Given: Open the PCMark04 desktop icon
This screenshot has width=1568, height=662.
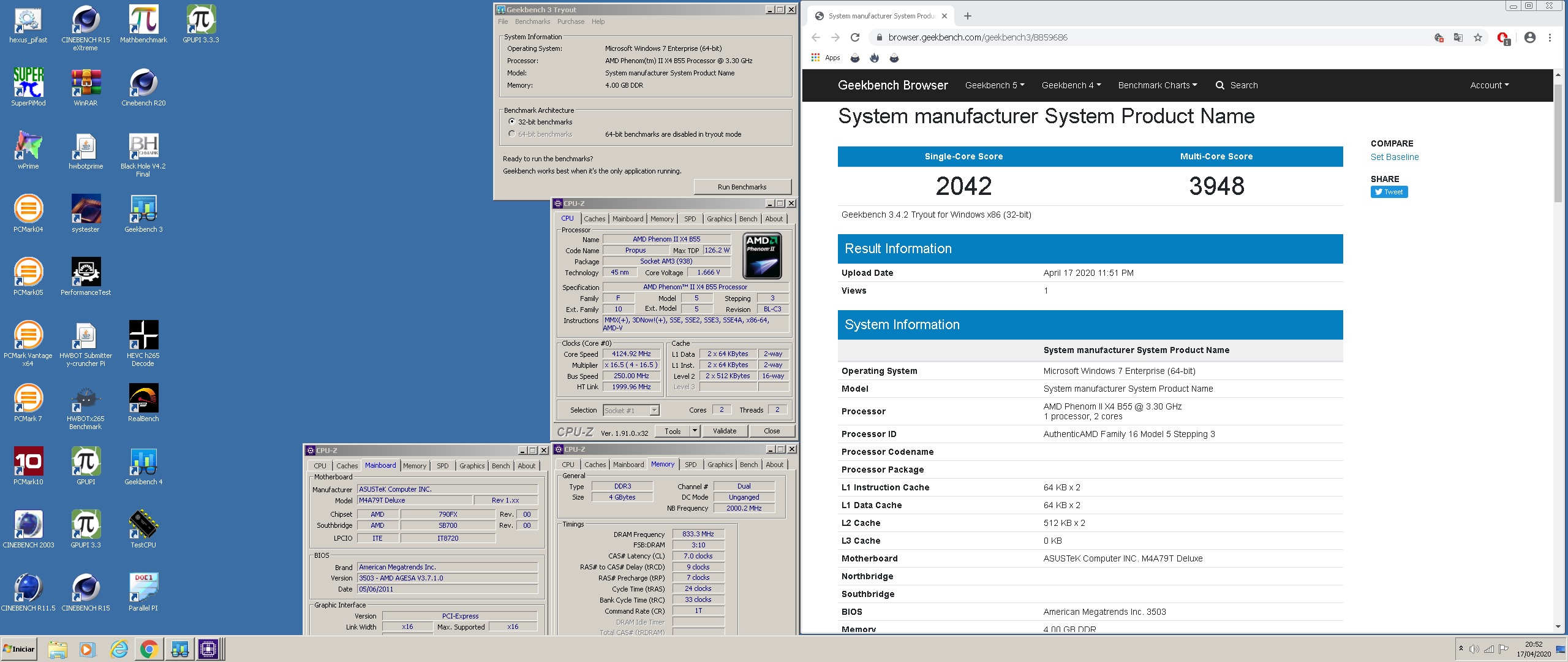Looking at the screenshot, I should click(x=28, y=214).
